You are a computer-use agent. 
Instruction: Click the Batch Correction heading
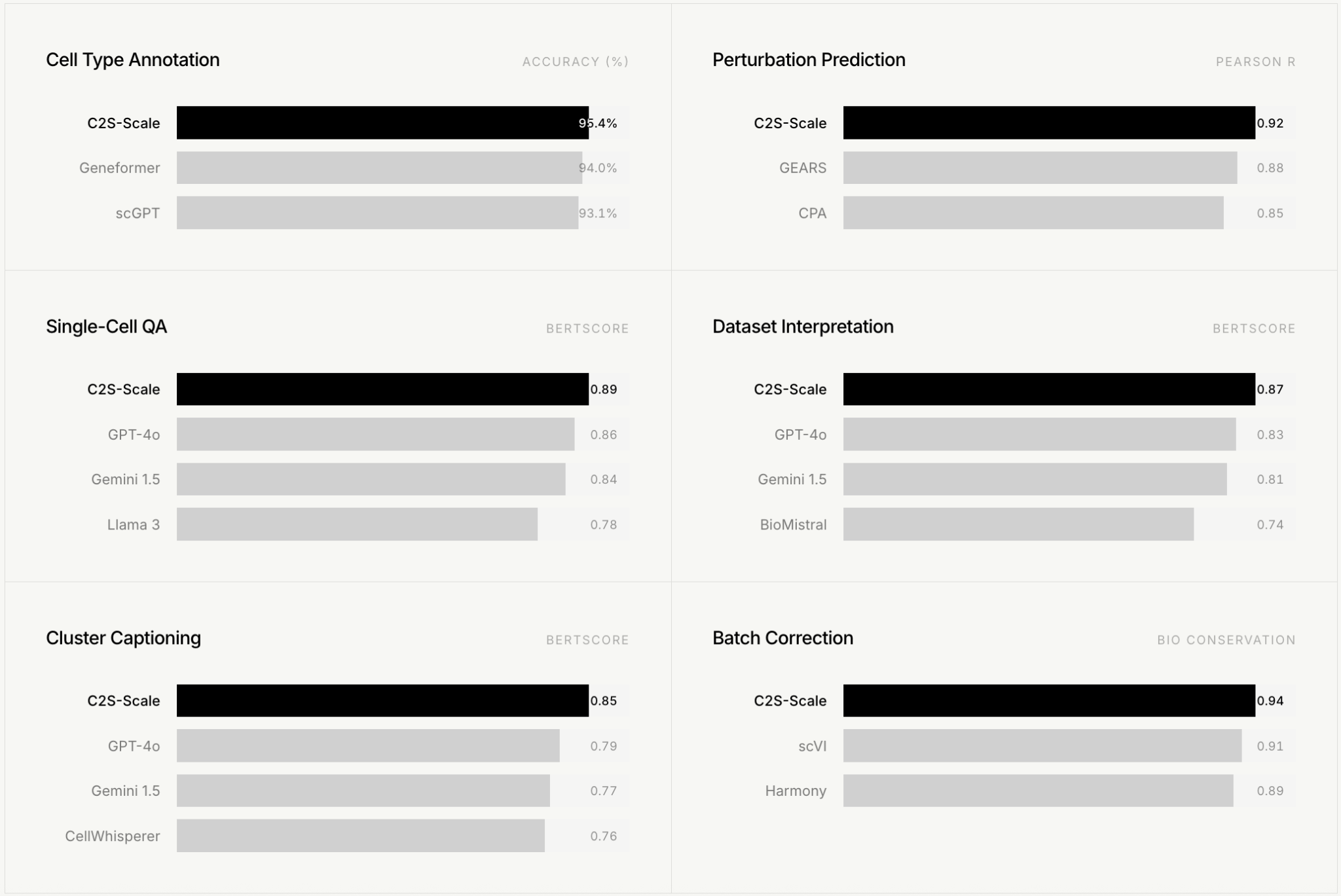782,638
